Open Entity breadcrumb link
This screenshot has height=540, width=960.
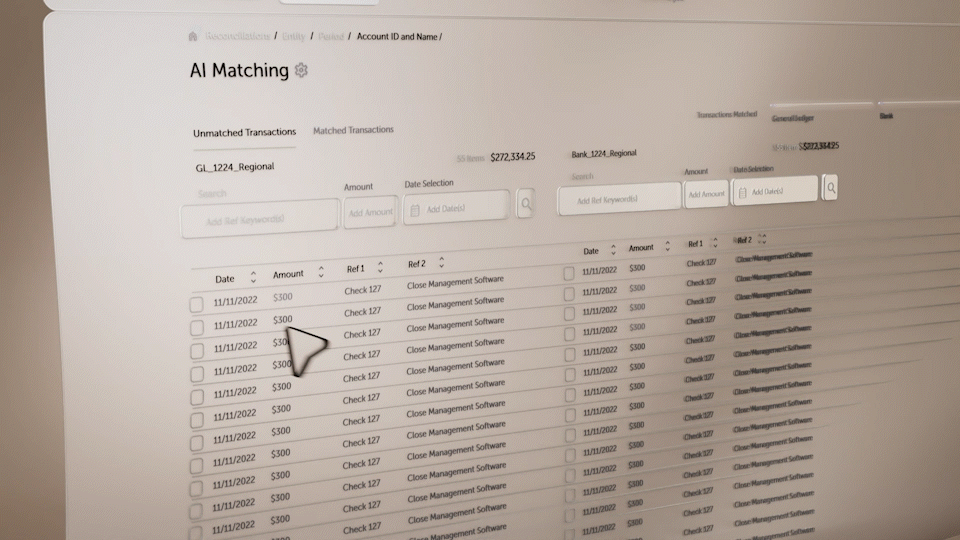[x=293, y=36]
